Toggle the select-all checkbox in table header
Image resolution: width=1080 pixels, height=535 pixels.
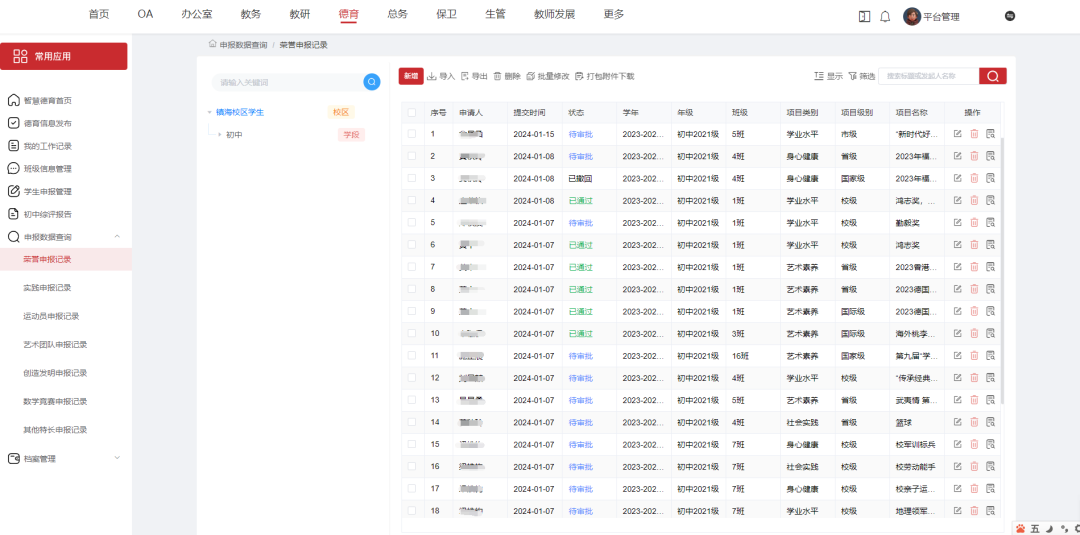coord(412,112)
